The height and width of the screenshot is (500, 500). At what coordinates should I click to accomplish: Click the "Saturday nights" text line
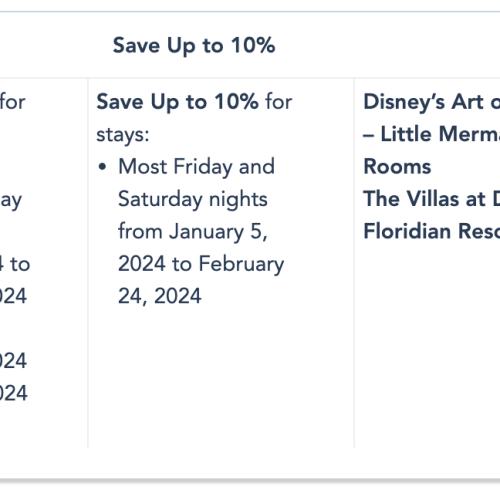click(193, 199)
